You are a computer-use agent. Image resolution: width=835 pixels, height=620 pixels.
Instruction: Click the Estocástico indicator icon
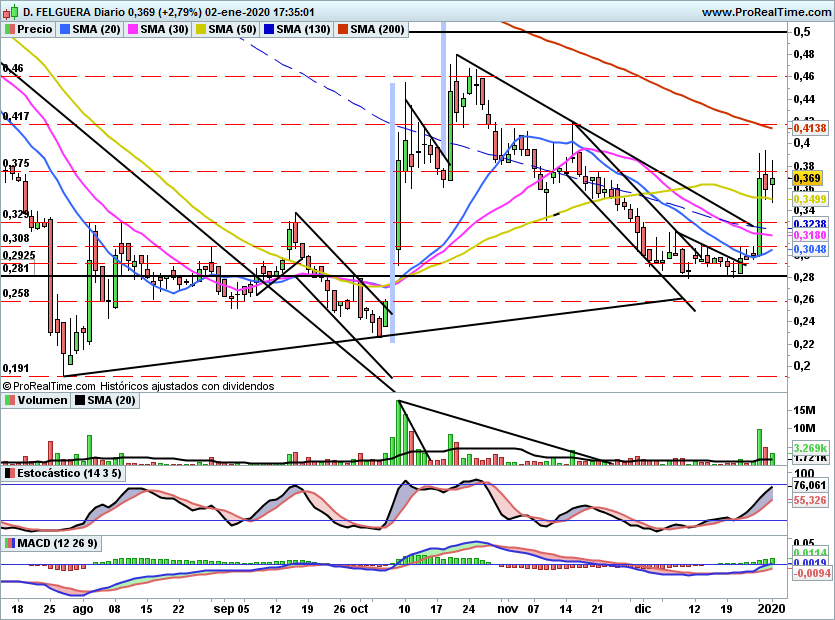pyautogui.click(x=10, y=473)
